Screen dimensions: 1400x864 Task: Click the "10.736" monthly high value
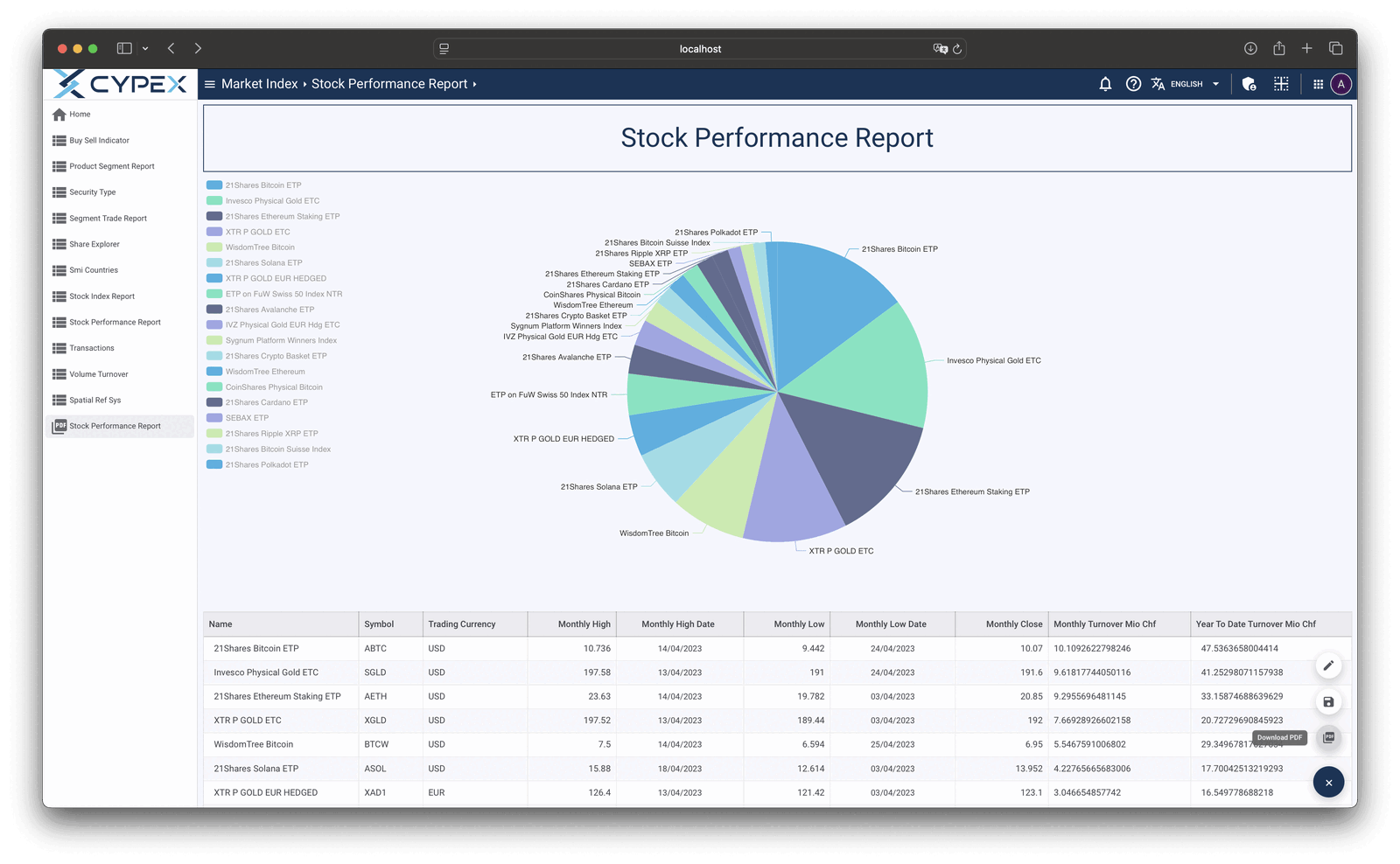coord(598,649)
